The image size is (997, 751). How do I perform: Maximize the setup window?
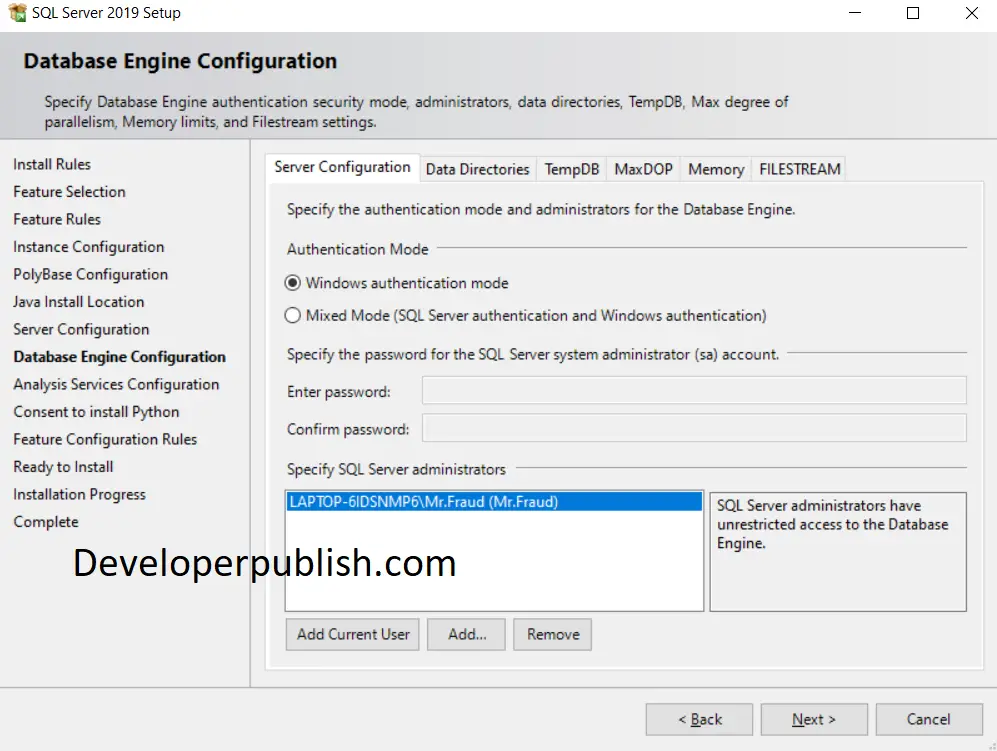tap(913, 13)
